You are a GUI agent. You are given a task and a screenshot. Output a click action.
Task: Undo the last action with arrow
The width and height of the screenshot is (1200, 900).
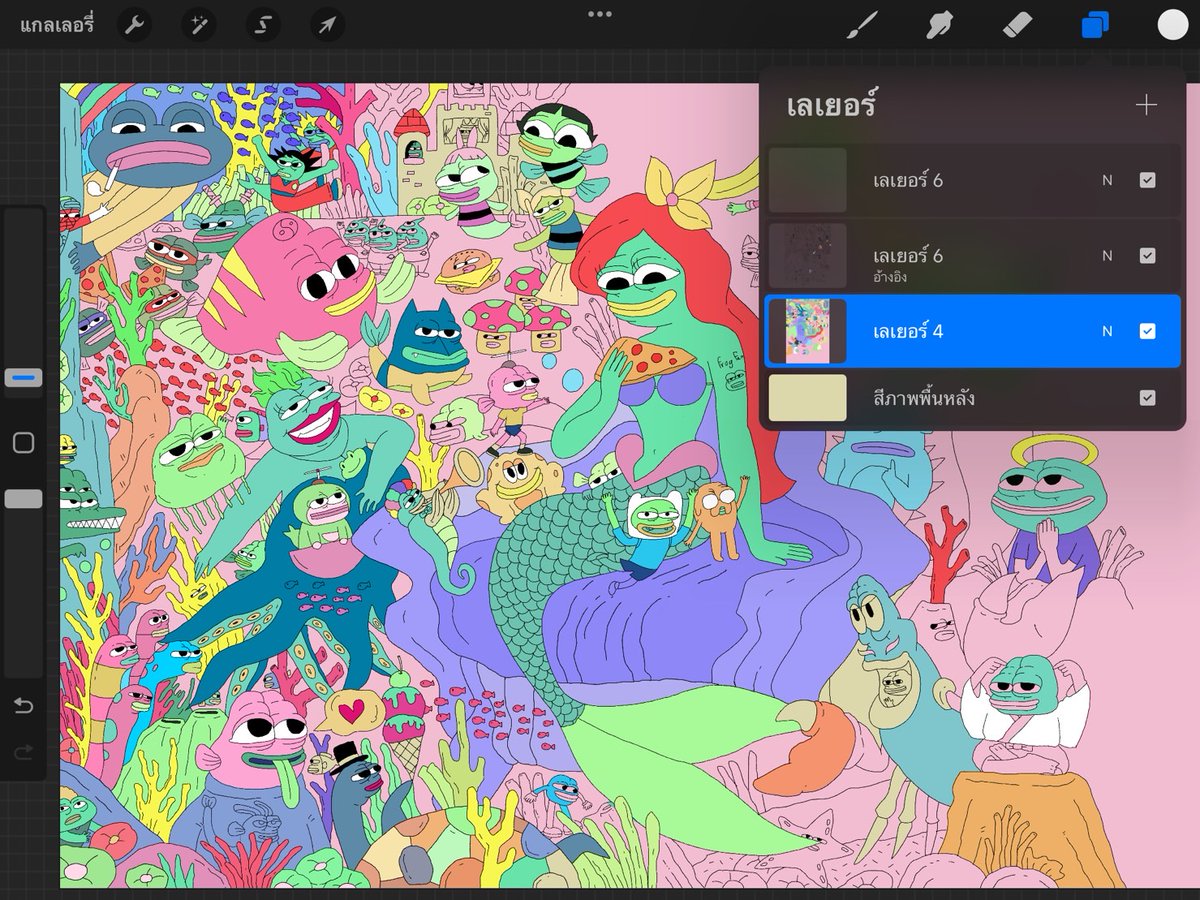tap(23, 707)
